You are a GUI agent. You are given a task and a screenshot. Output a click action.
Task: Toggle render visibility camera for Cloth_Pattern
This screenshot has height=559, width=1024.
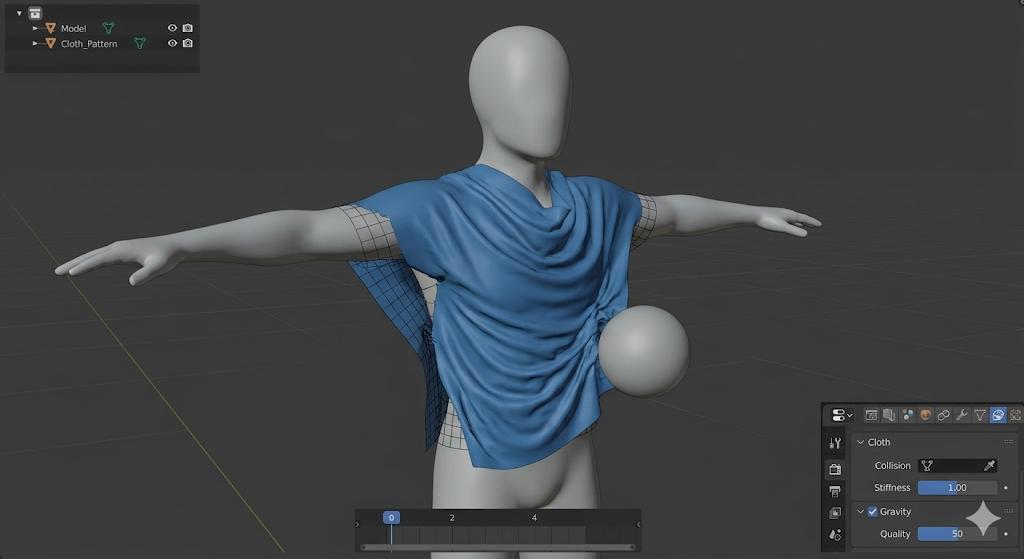tap(187, 44)
